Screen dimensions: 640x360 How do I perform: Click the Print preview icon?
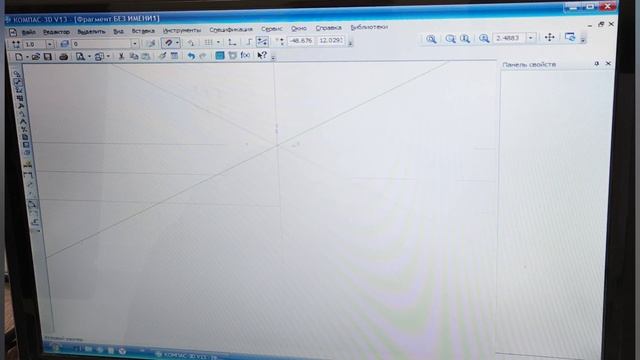(x=80, y=57)
